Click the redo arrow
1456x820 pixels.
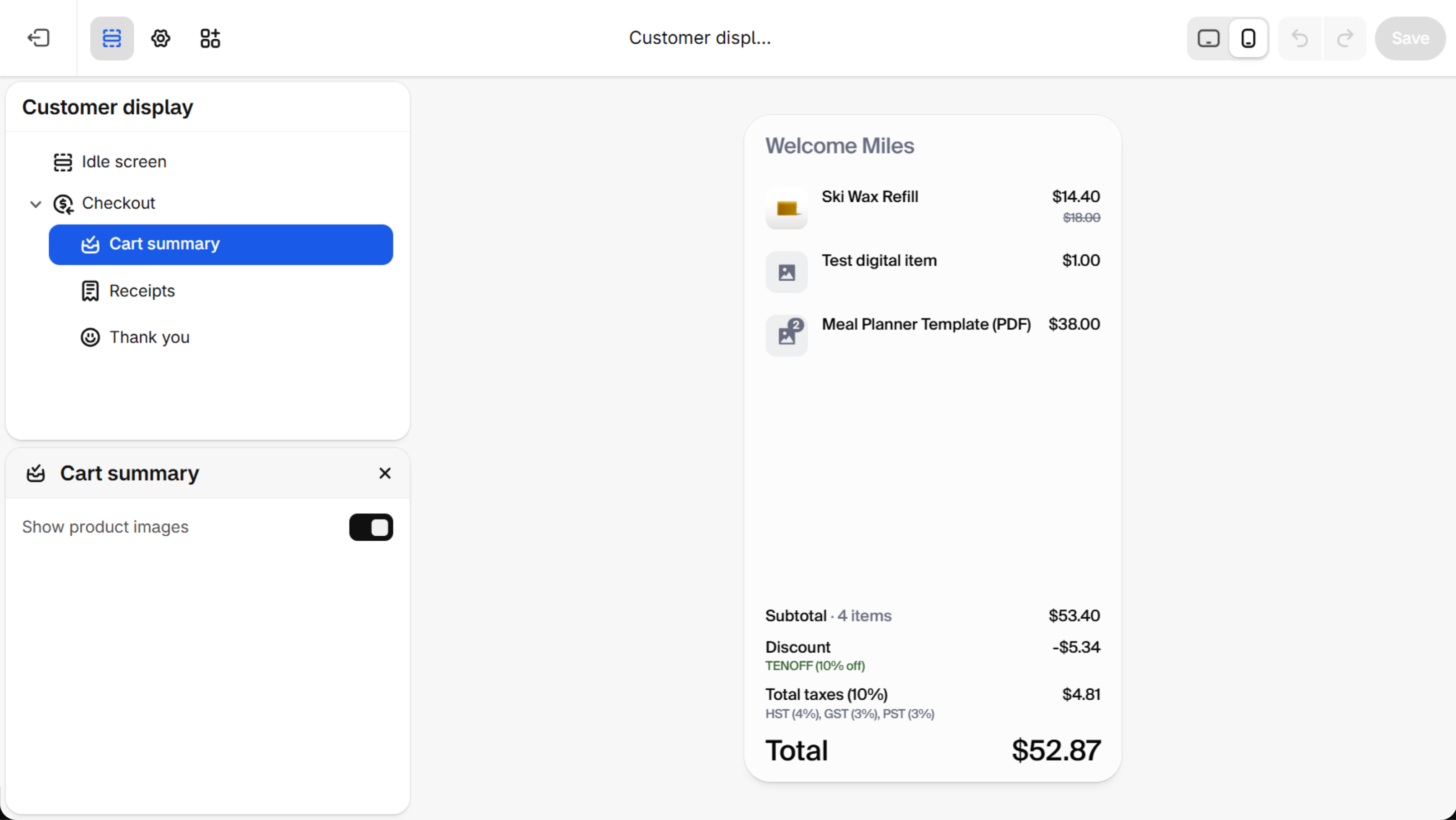(x=1344, y=38)
